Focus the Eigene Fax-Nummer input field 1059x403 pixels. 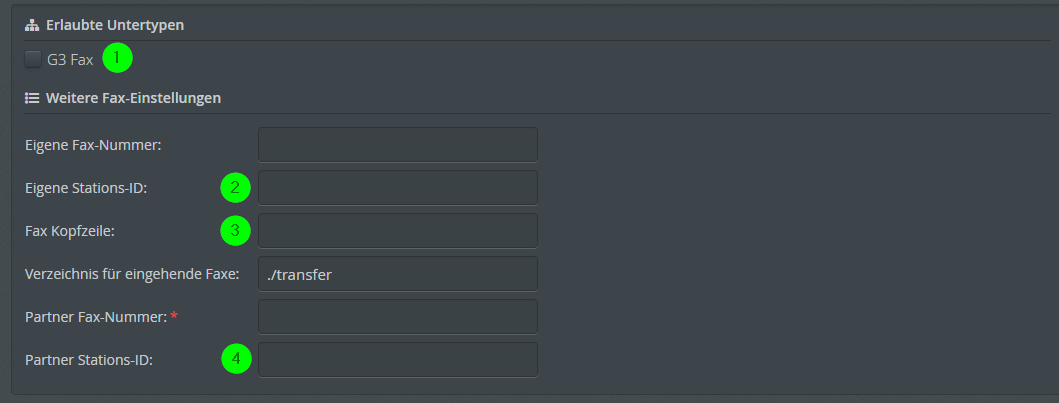click(x=398, y=144)
